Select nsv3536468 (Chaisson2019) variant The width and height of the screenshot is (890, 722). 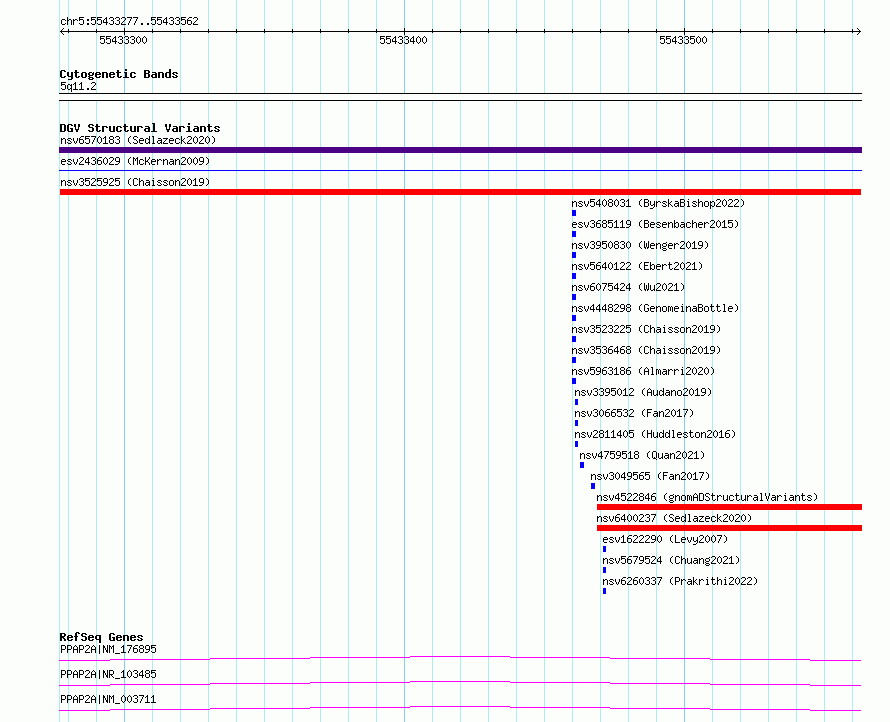[x=646, y=350]
